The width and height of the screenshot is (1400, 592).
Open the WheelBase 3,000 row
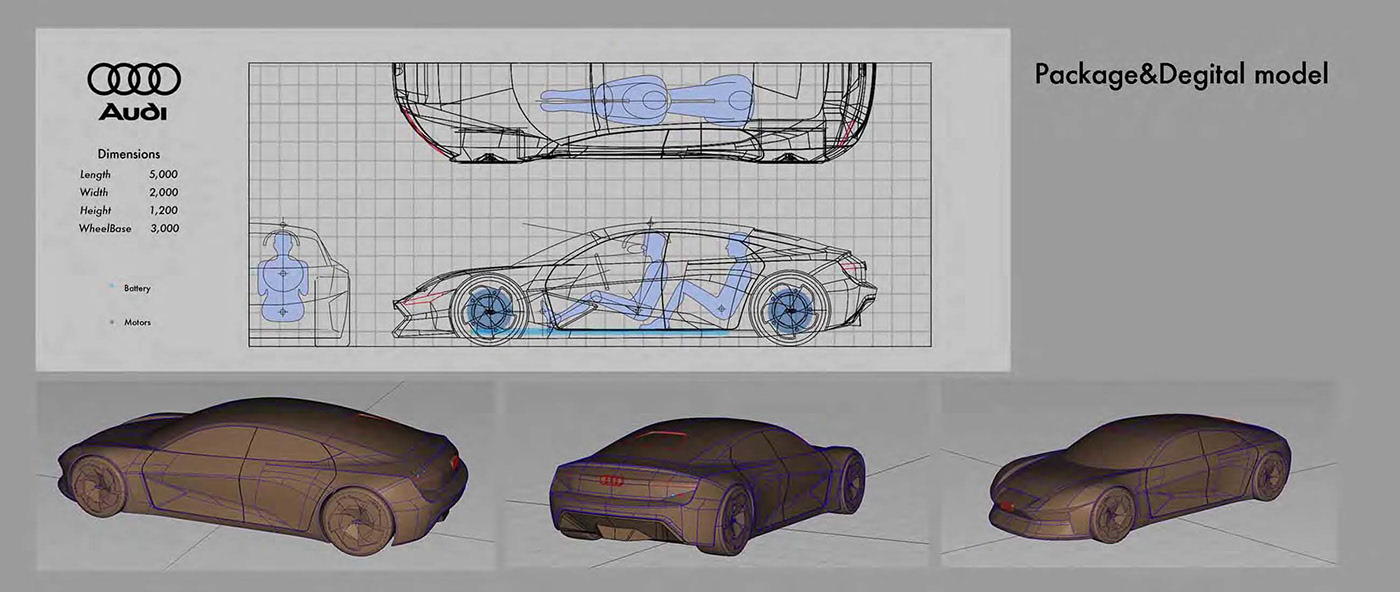pyautogui.click(x=130, y=227)
